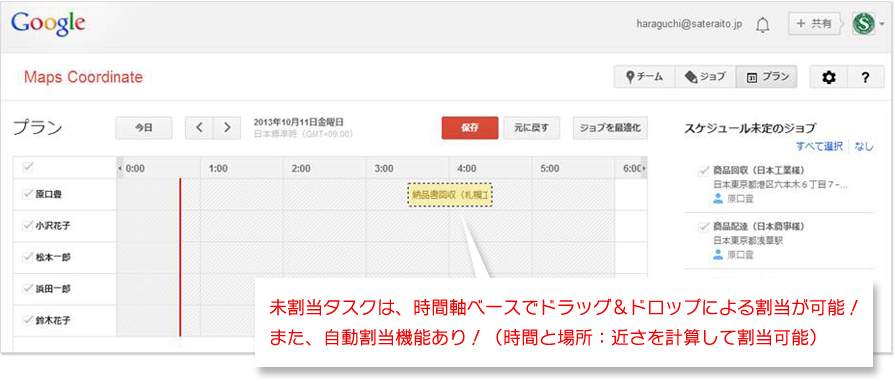Toggle checkbox for 原口豊
This screenshot has height=381, width=894.
tap(27, 194)
